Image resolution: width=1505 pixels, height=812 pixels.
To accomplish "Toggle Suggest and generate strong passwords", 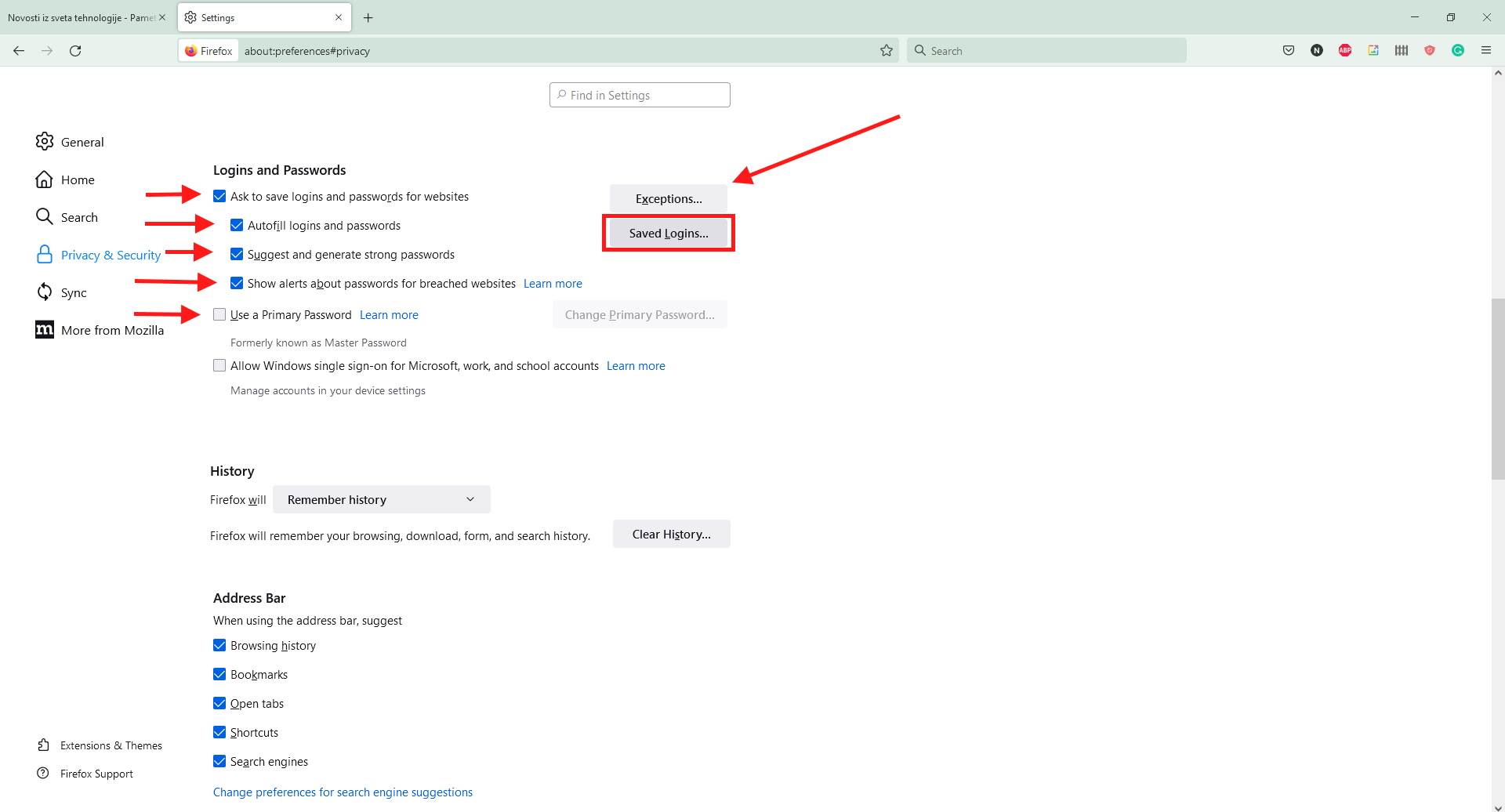I will tap(237, 255).
